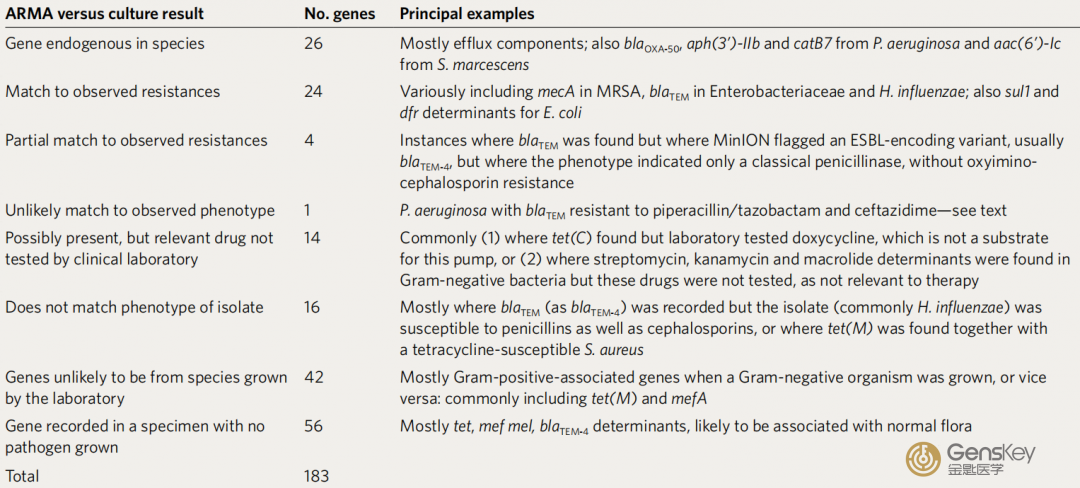Click 'Does not match phenotype of isolate' label
1080x488 pixels.
pyautogui.click(x=134, y=307)
